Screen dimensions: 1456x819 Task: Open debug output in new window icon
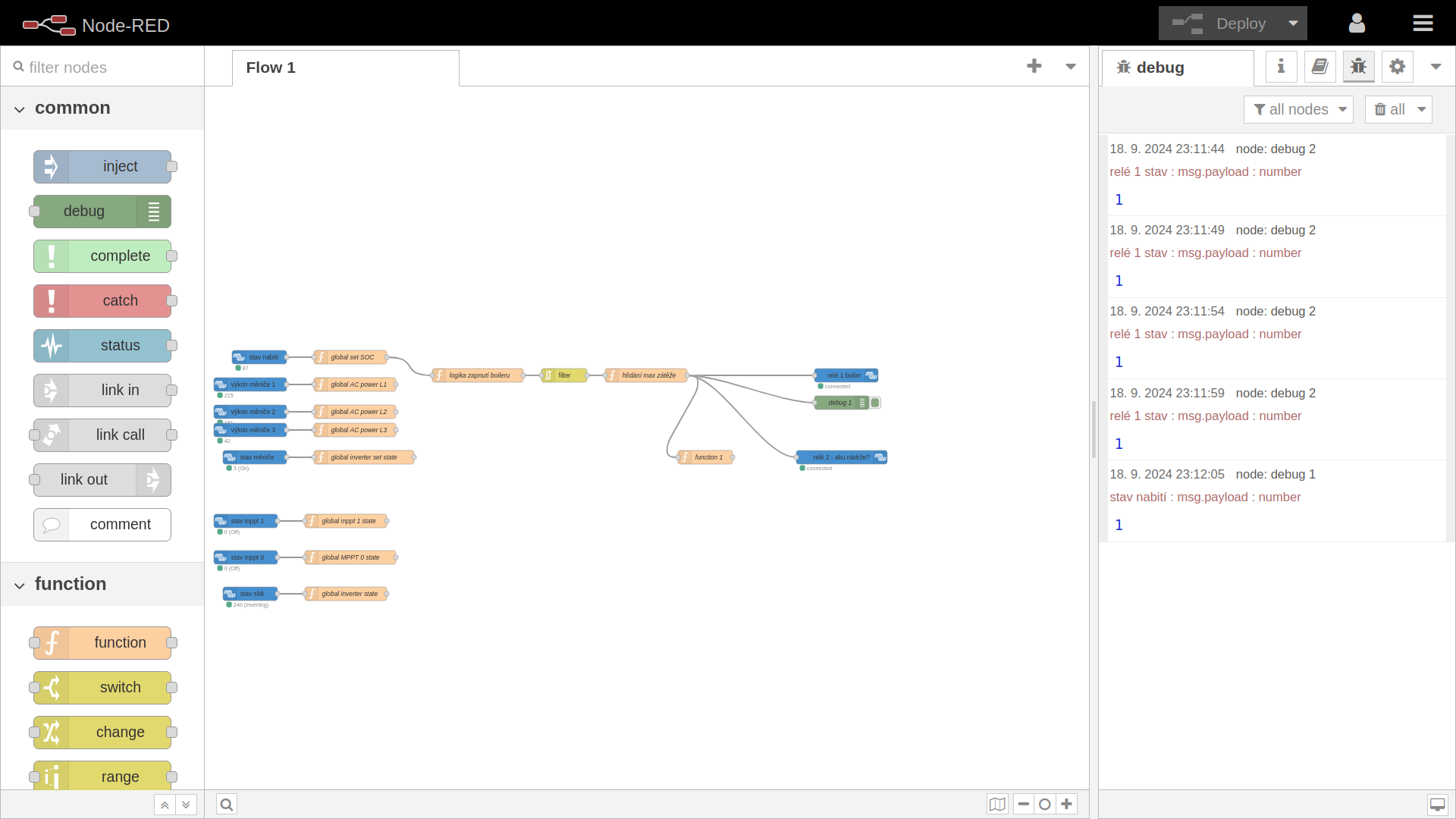[1437, 804]
